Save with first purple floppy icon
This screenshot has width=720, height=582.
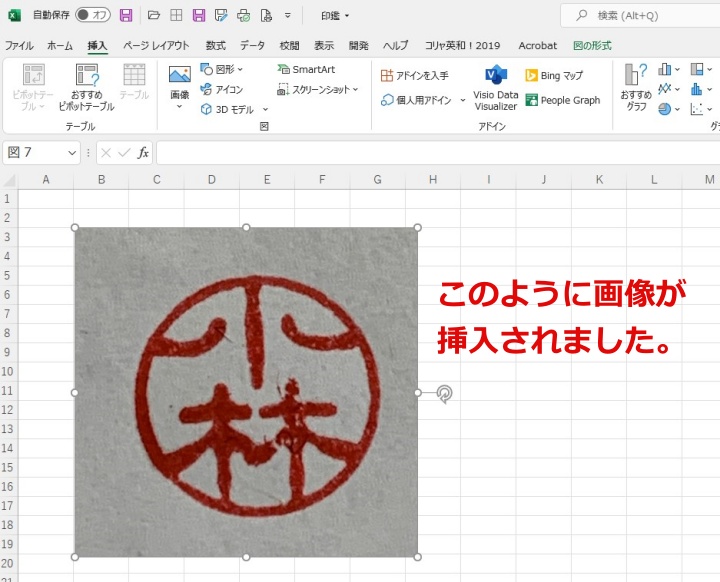click(126, 15)
